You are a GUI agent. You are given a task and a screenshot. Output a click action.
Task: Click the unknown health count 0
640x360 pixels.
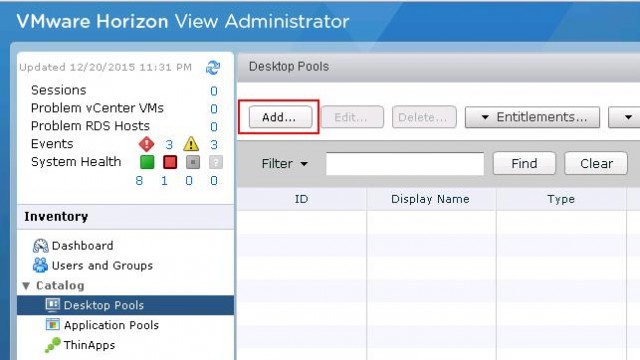[x=213, y=181]
